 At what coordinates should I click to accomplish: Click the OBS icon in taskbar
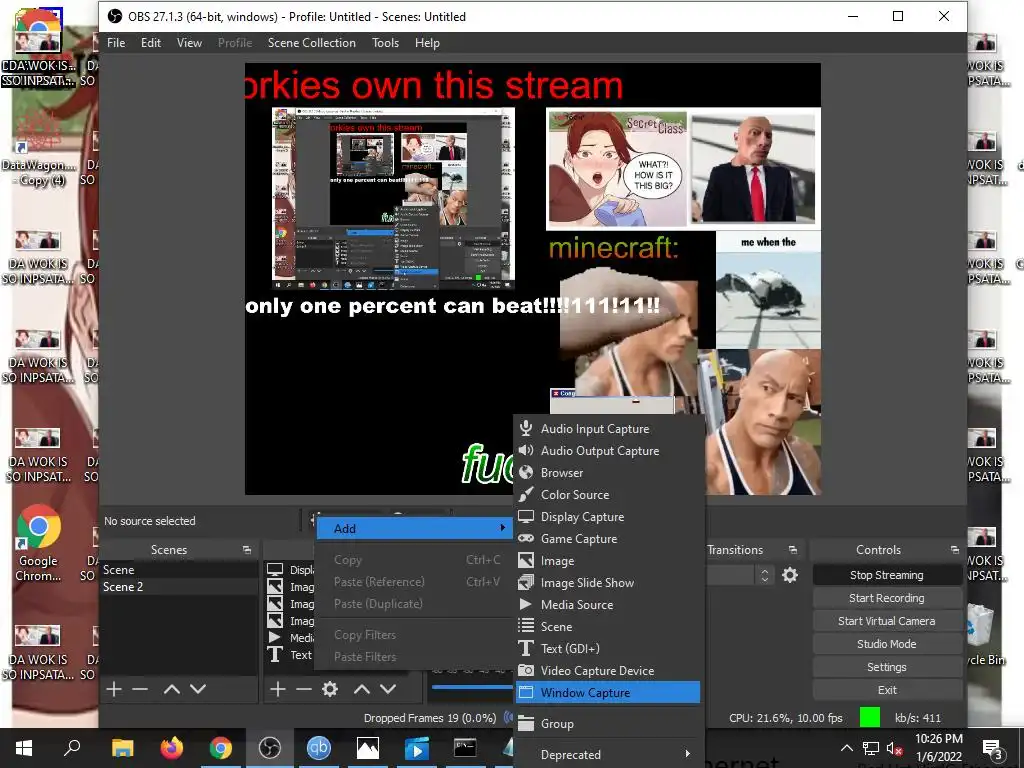[270, 748]
